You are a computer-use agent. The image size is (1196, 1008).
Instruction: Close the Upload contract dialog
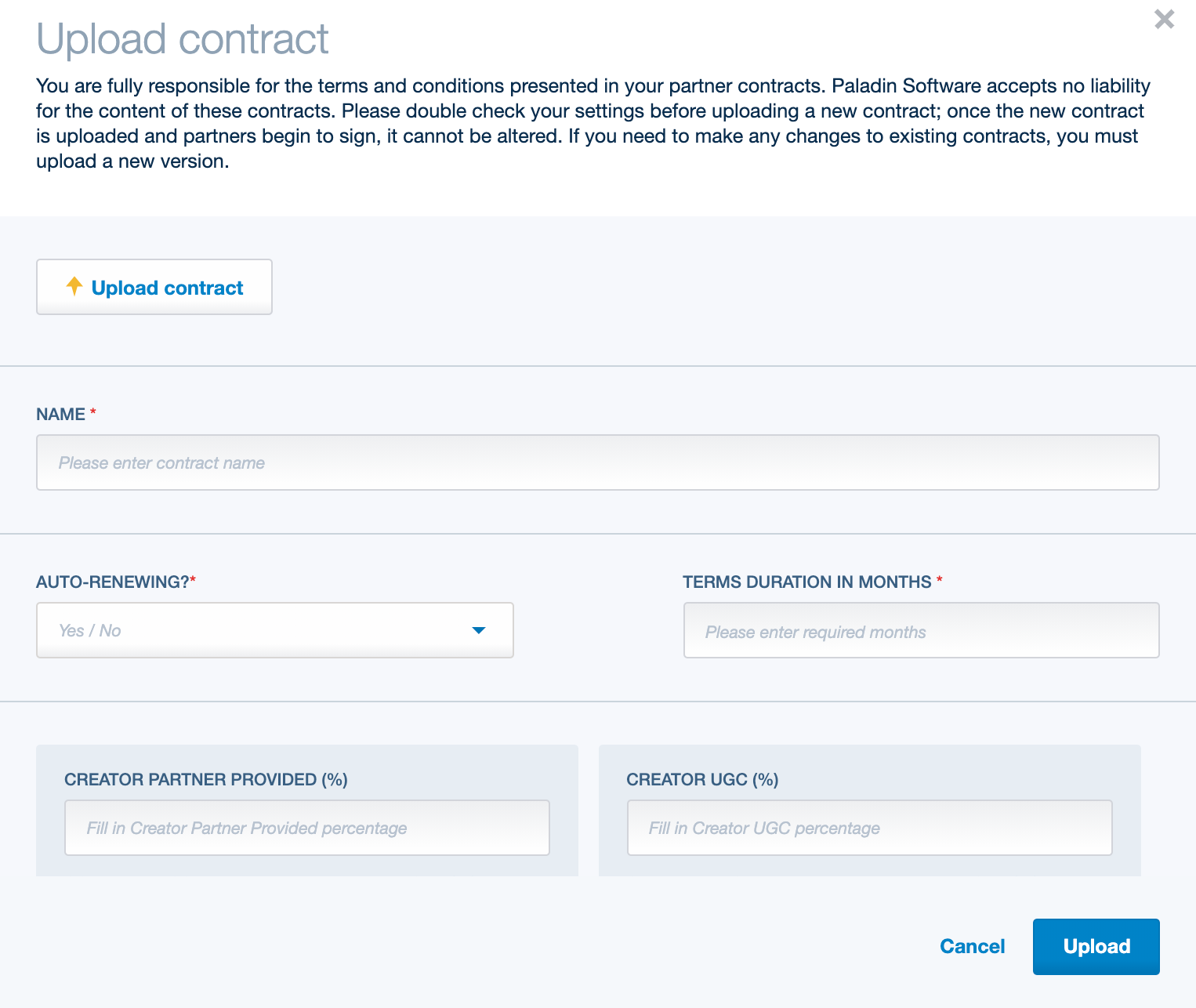[1164, 19]
